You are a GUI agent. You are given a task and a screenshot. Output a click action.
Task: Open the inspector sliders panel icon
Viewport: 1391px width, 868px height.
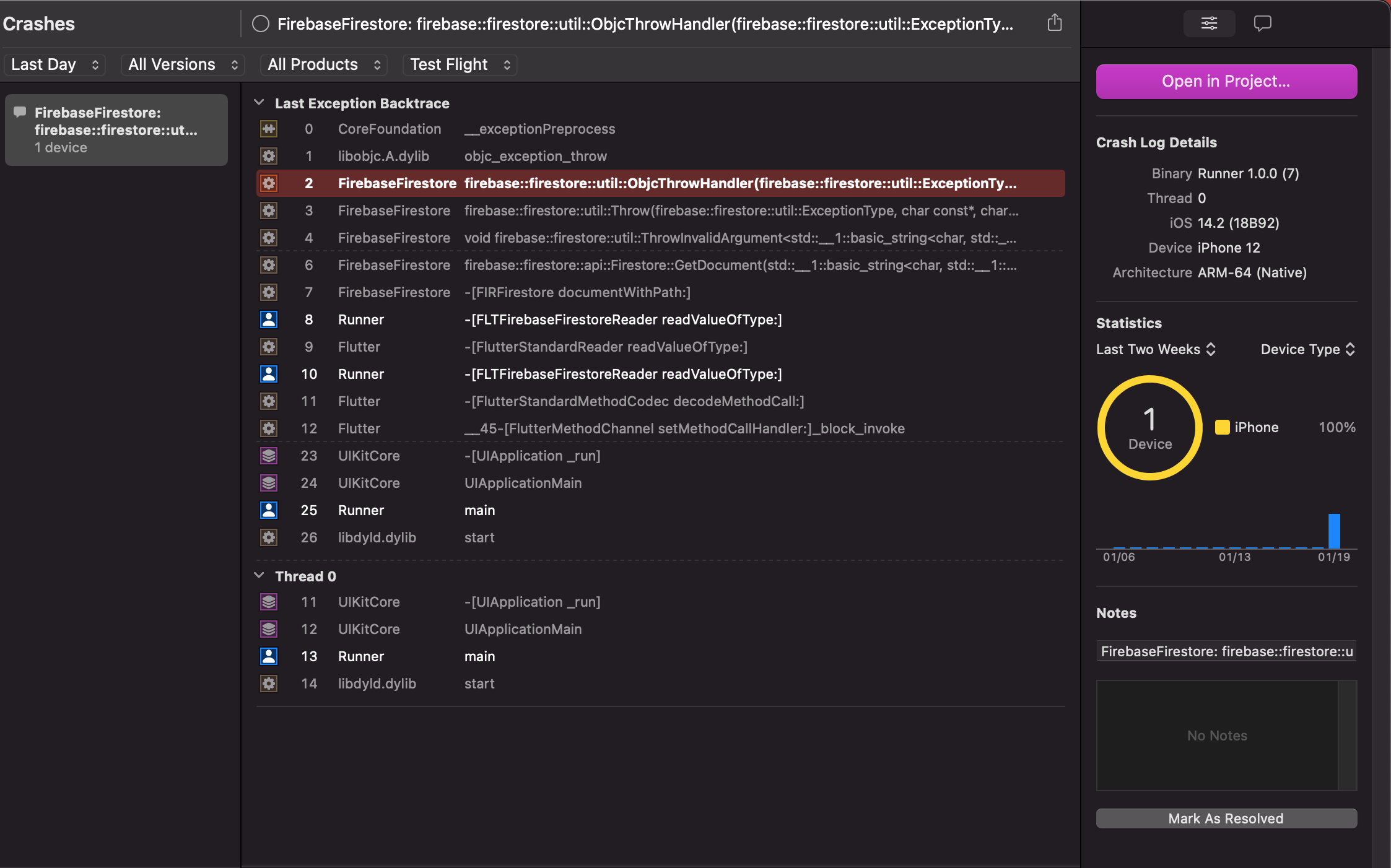click(1209, 24)
